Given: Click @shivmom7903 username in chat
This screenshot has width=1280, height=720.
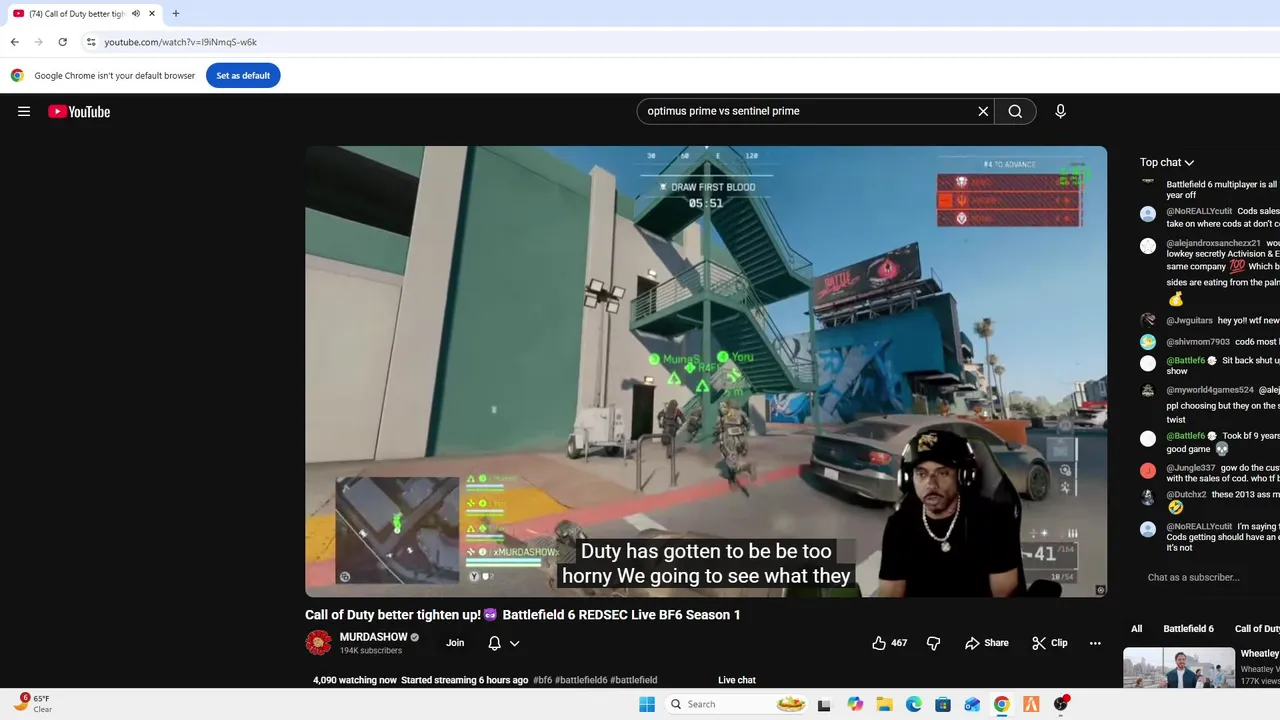Looking at the screenshot, I should point(1198,342).
